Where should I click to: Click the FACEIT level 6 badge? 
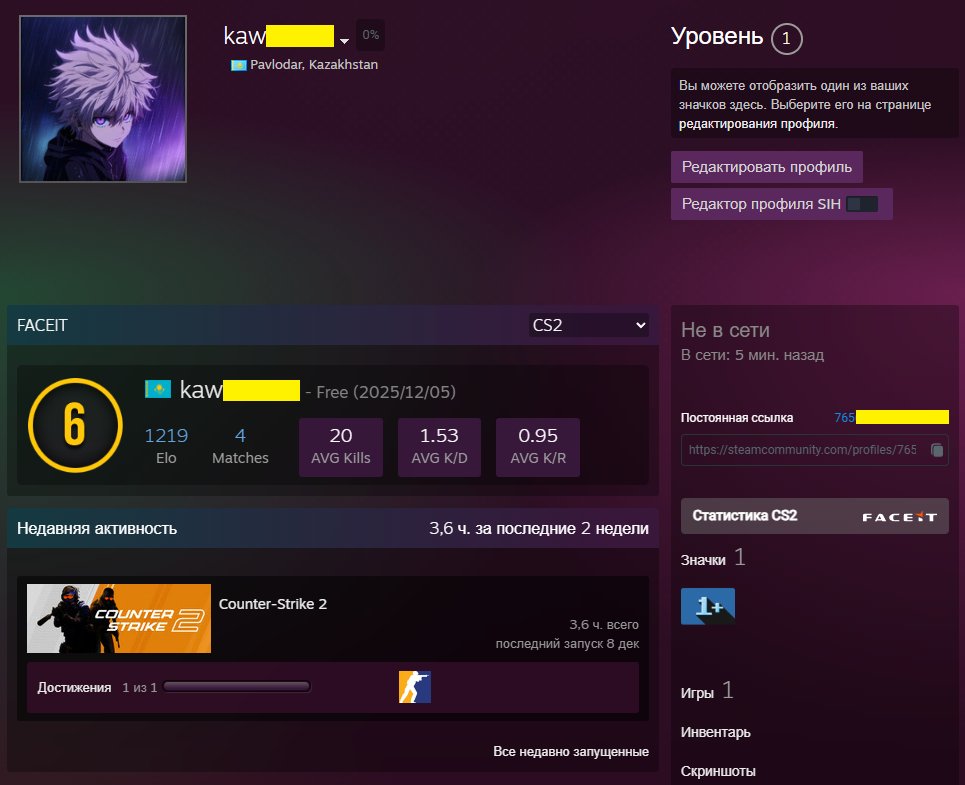[x=74, y=425]
